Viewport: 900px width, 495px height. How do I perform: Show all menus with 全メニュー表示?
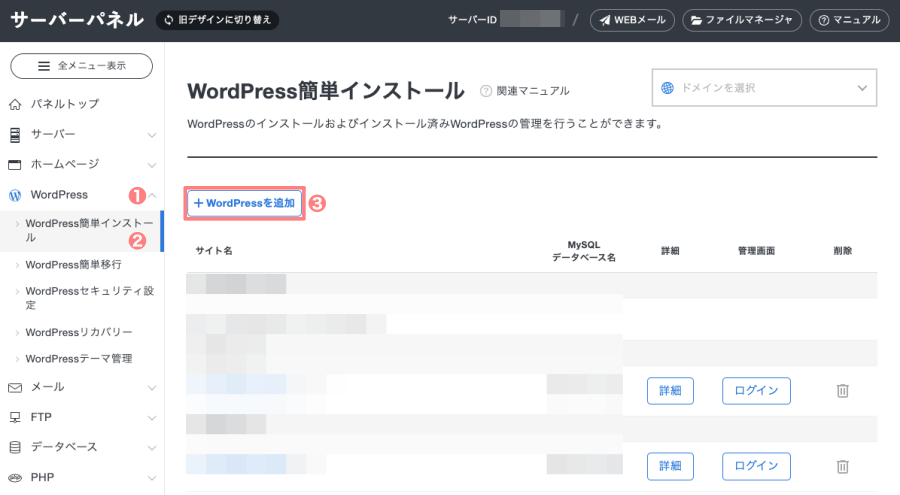[82, 66]
